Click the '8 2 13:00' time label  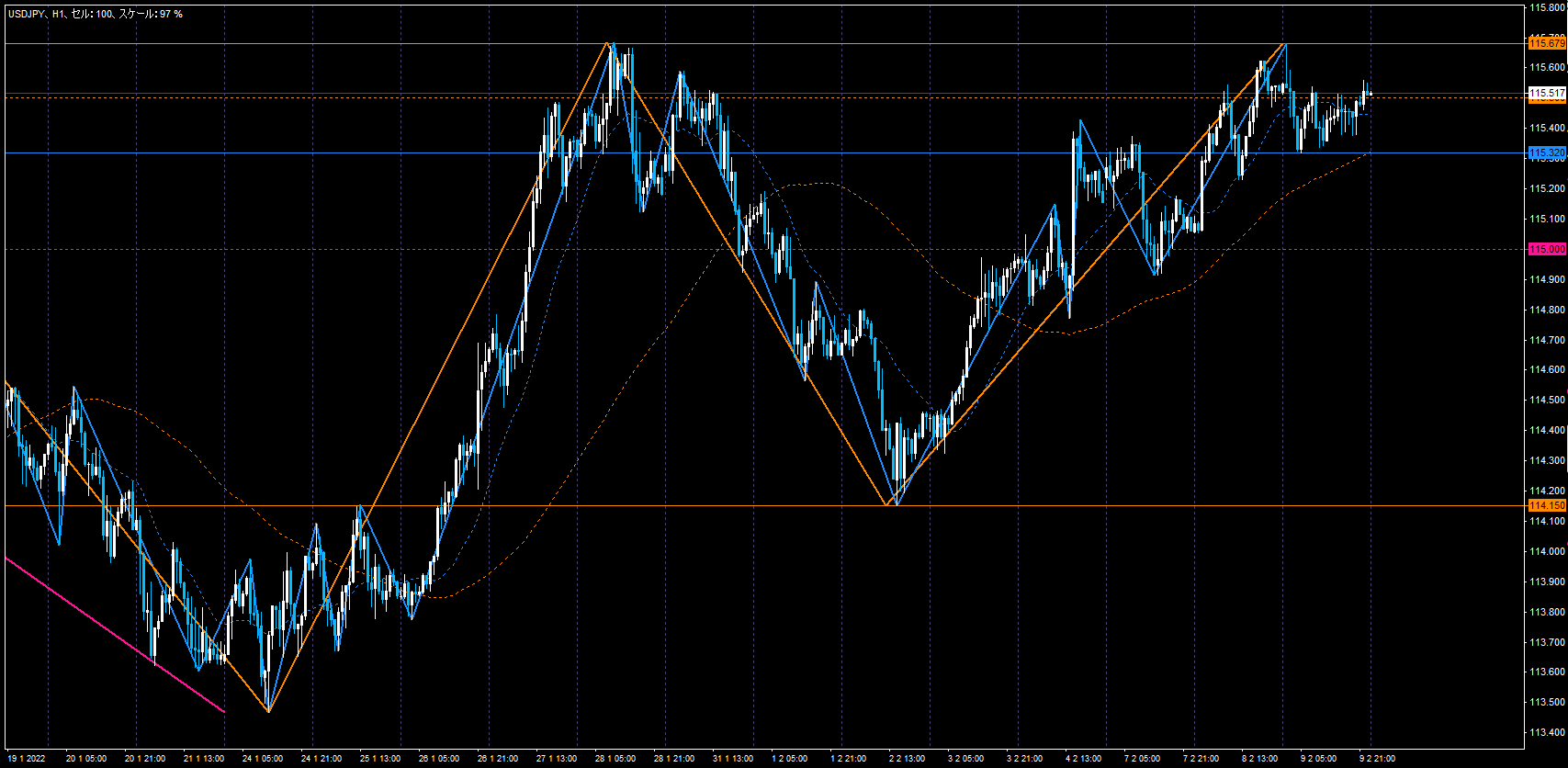pyautogui.click(x=1259, y=759)
